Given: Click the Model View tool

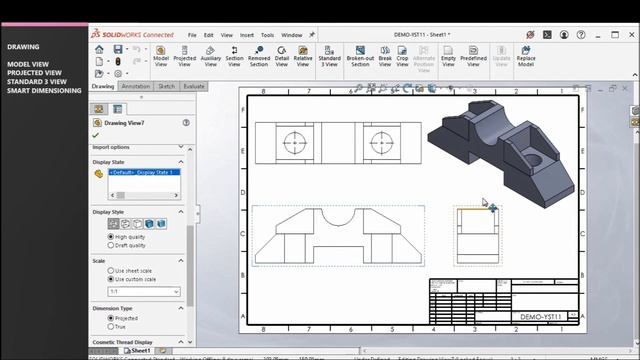Looking at the screenshot, I should click(160, 56).
